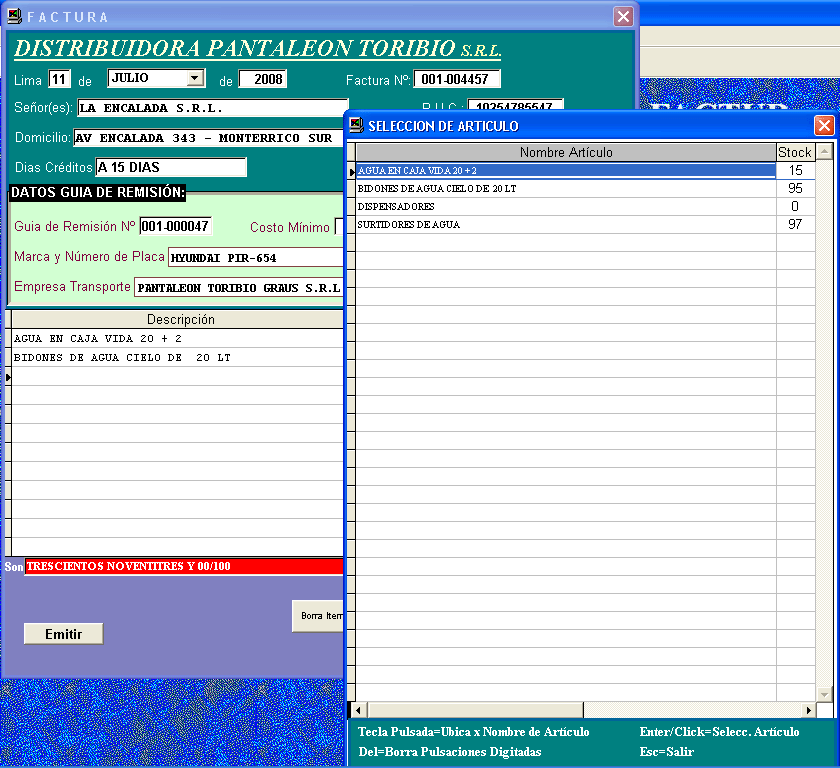Screen dimensions: 840x768
Task: Close the FACTURA window
Action: pos(623,16)
